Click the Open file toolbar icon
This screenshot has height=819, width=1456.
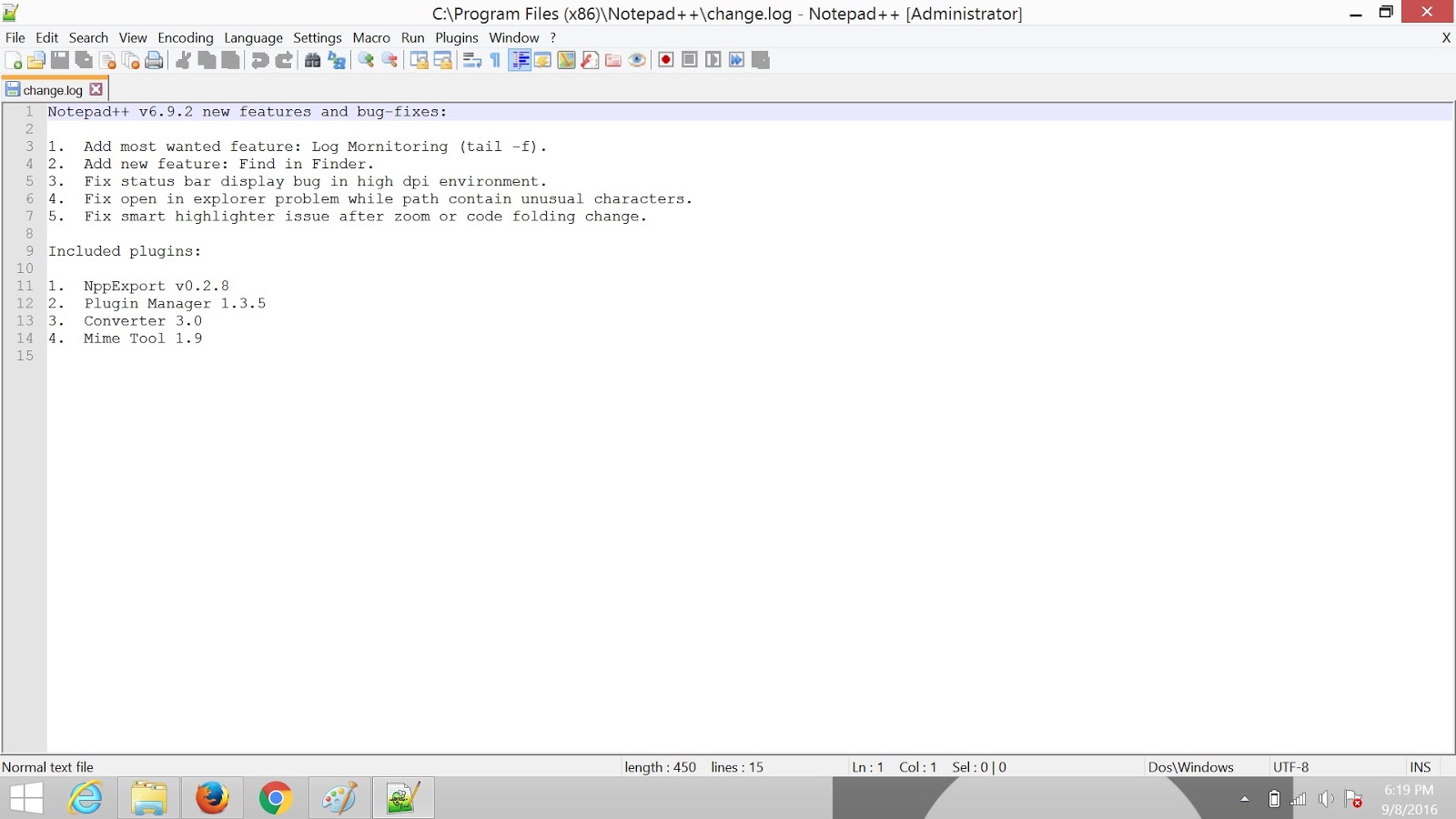click(x=36, y=60)
